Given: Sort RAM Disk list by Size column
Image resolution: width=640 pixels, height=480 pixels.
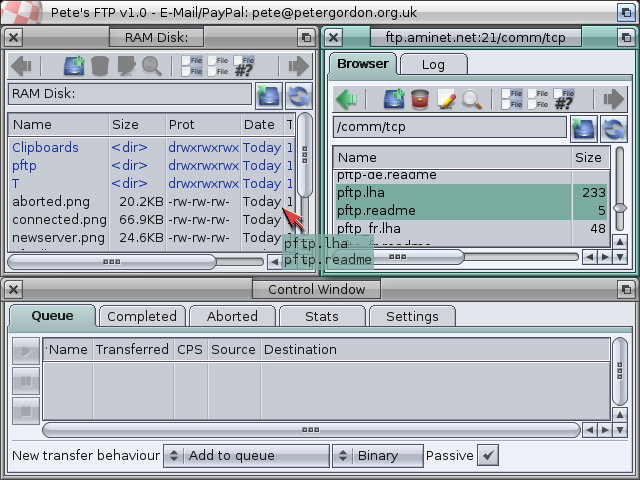Looking at the screenshot, I should 137,124.
